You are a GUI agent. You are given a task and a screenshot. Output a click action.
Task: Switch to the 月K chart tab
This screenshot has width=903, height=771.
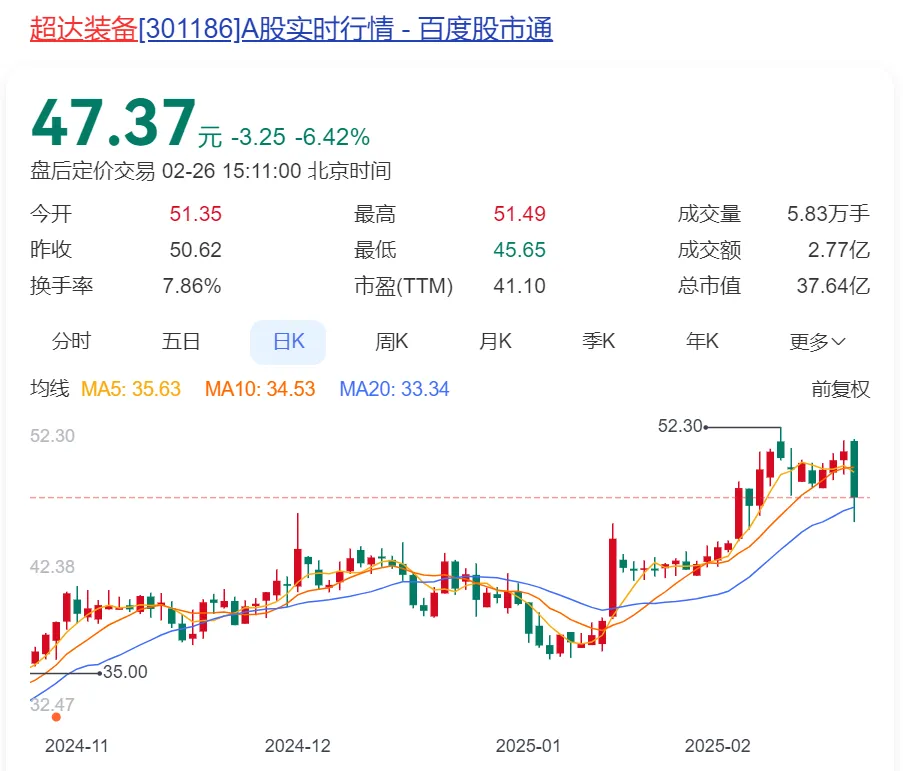click(495, 341)
